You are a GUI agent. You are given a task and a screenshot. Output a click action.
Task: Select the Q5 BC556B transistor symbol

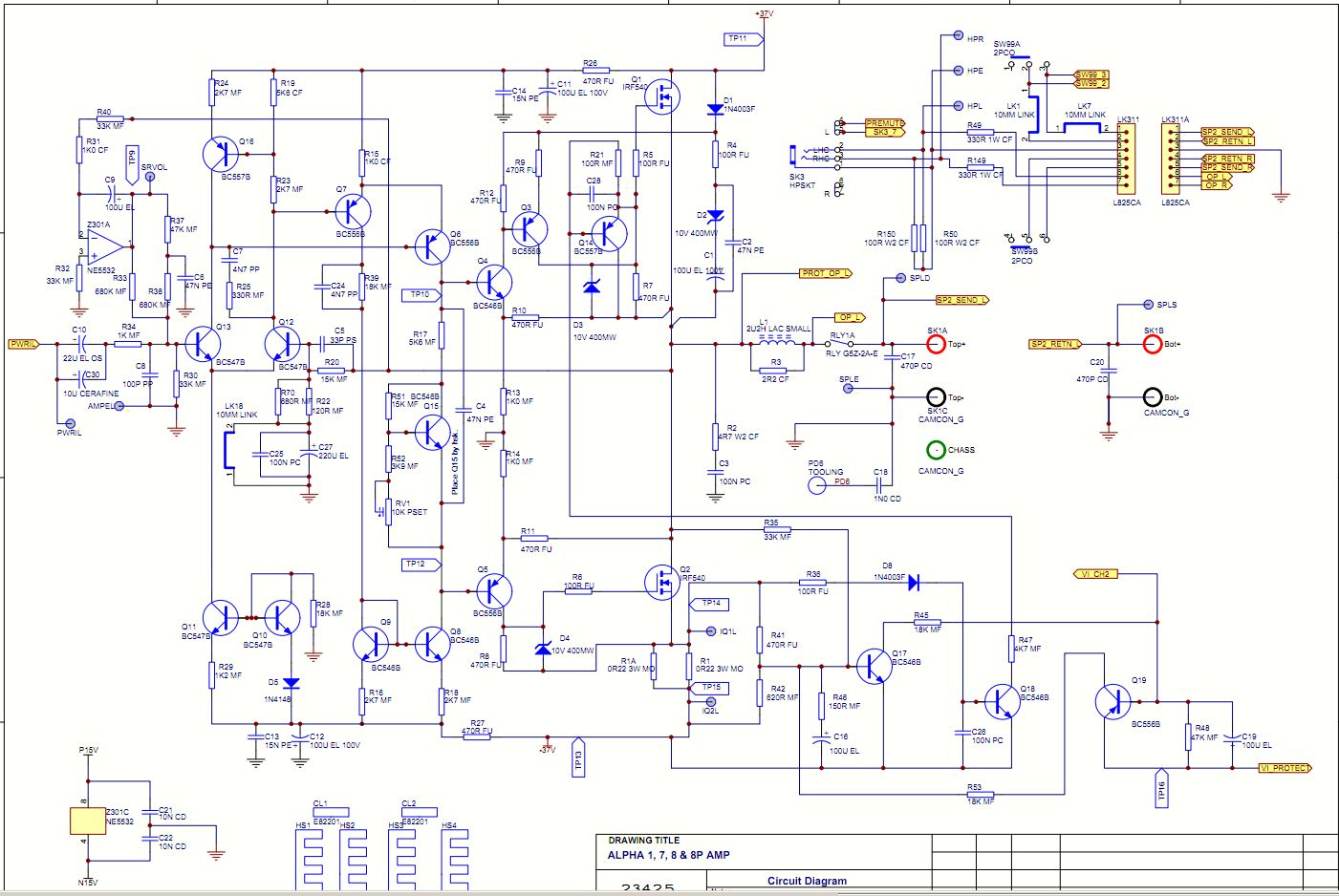(493, 591)
